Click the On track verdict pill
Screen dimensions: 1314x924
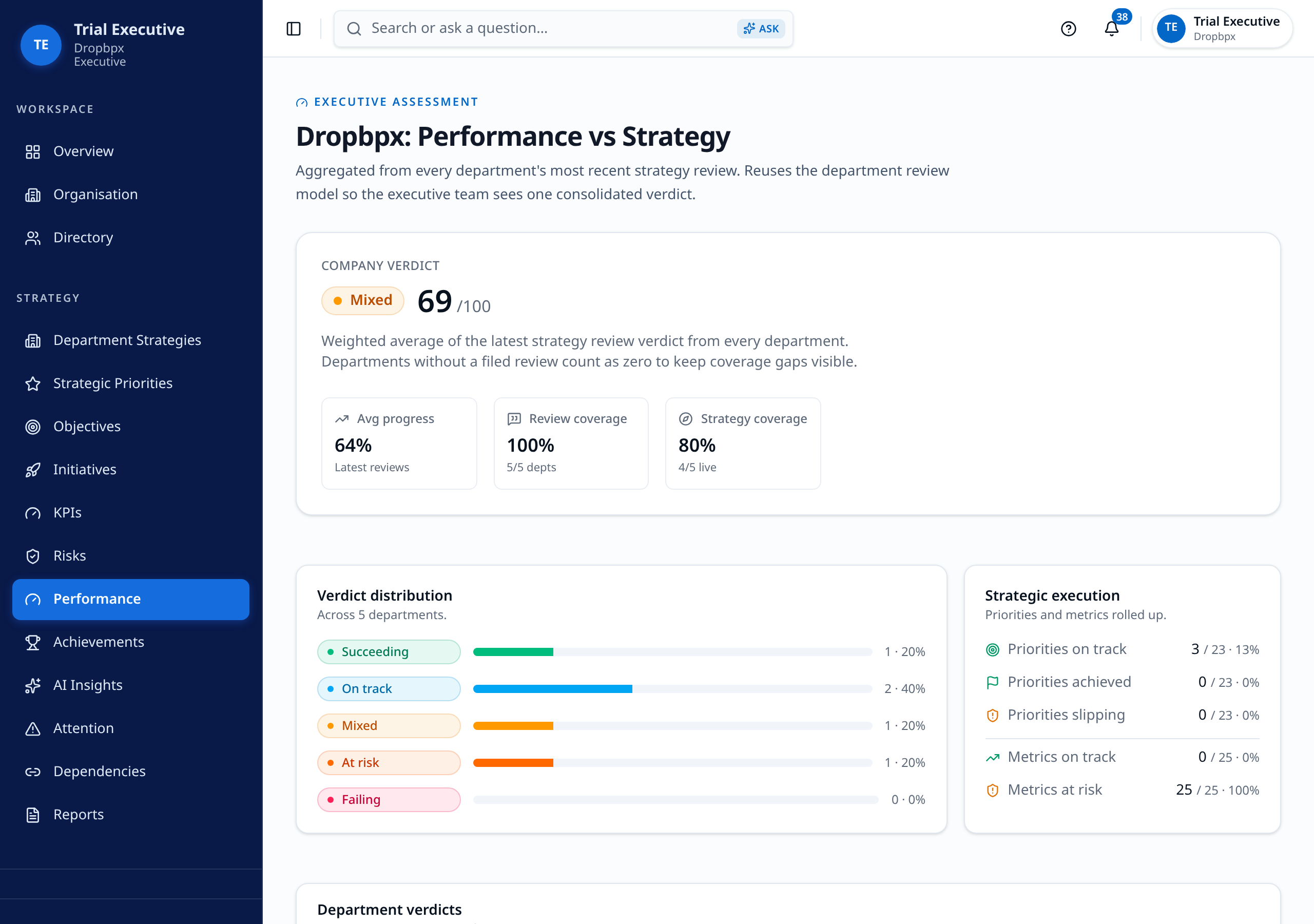click(389, 689)
